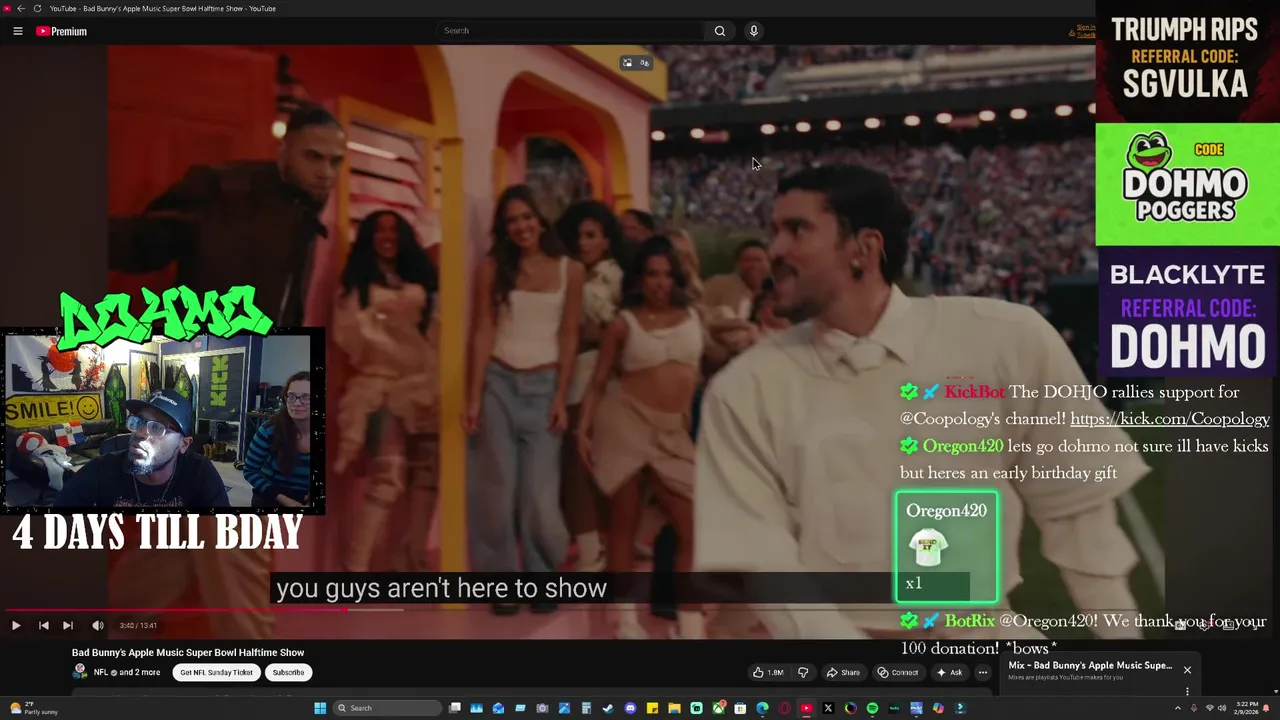The image size is (1280, 720).
Task: Open Calculator from the taskbar
Action: pos(586,708)
